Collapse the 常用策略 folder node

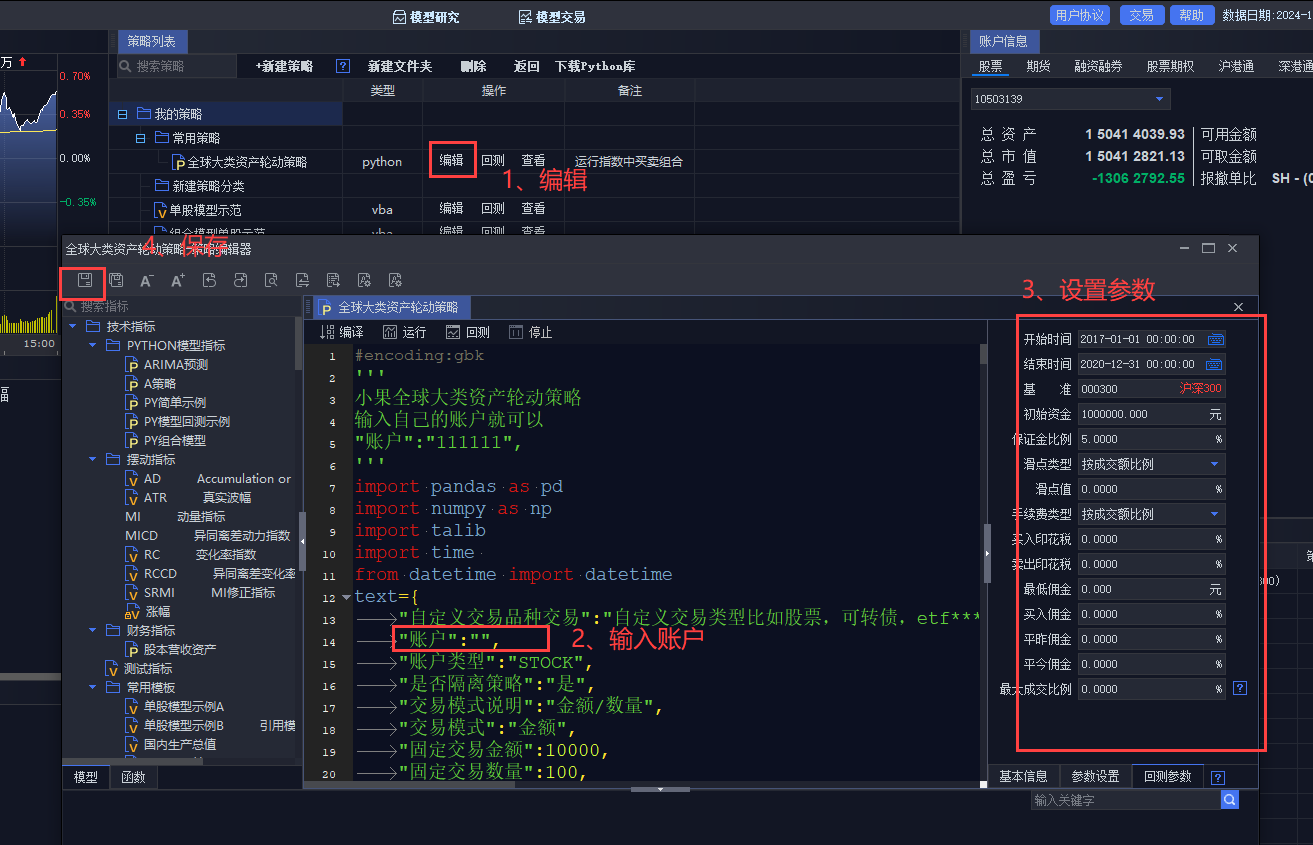click(x=142, y=138)
